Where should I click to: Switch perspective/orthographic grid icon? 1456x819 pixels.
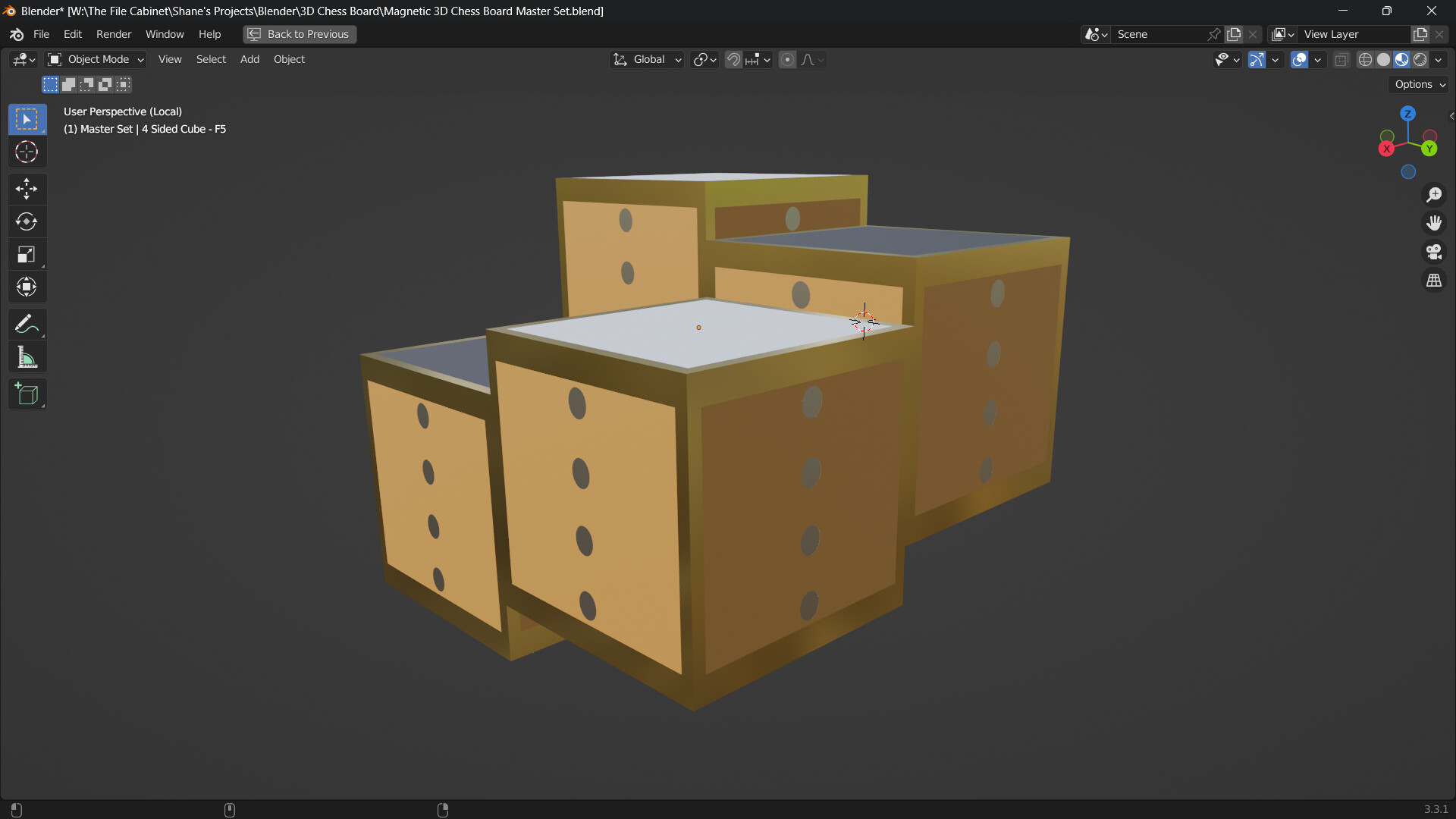(x=1433, y=281)
